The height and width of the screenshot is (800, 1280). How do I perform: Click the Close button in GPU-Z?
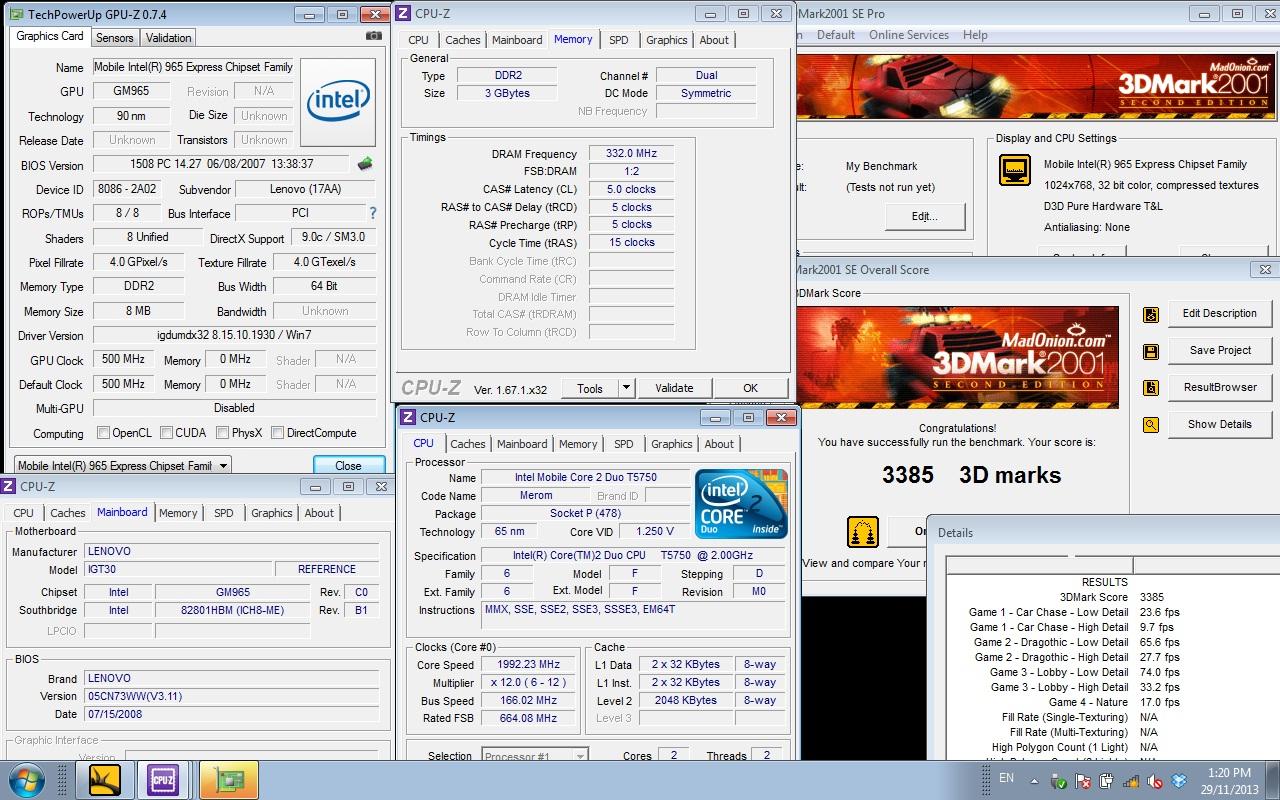(348, 465)
